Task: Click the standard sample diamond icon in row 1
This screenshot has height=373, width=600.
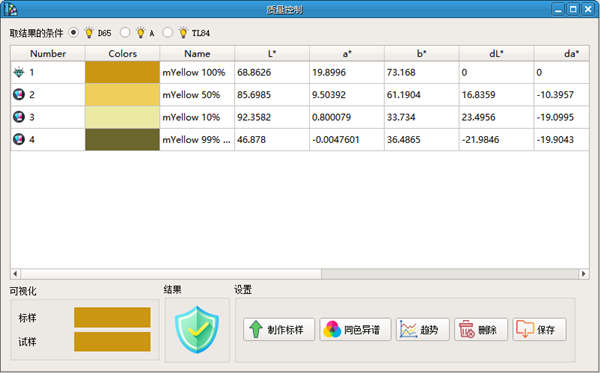Action: pos(19,72)
